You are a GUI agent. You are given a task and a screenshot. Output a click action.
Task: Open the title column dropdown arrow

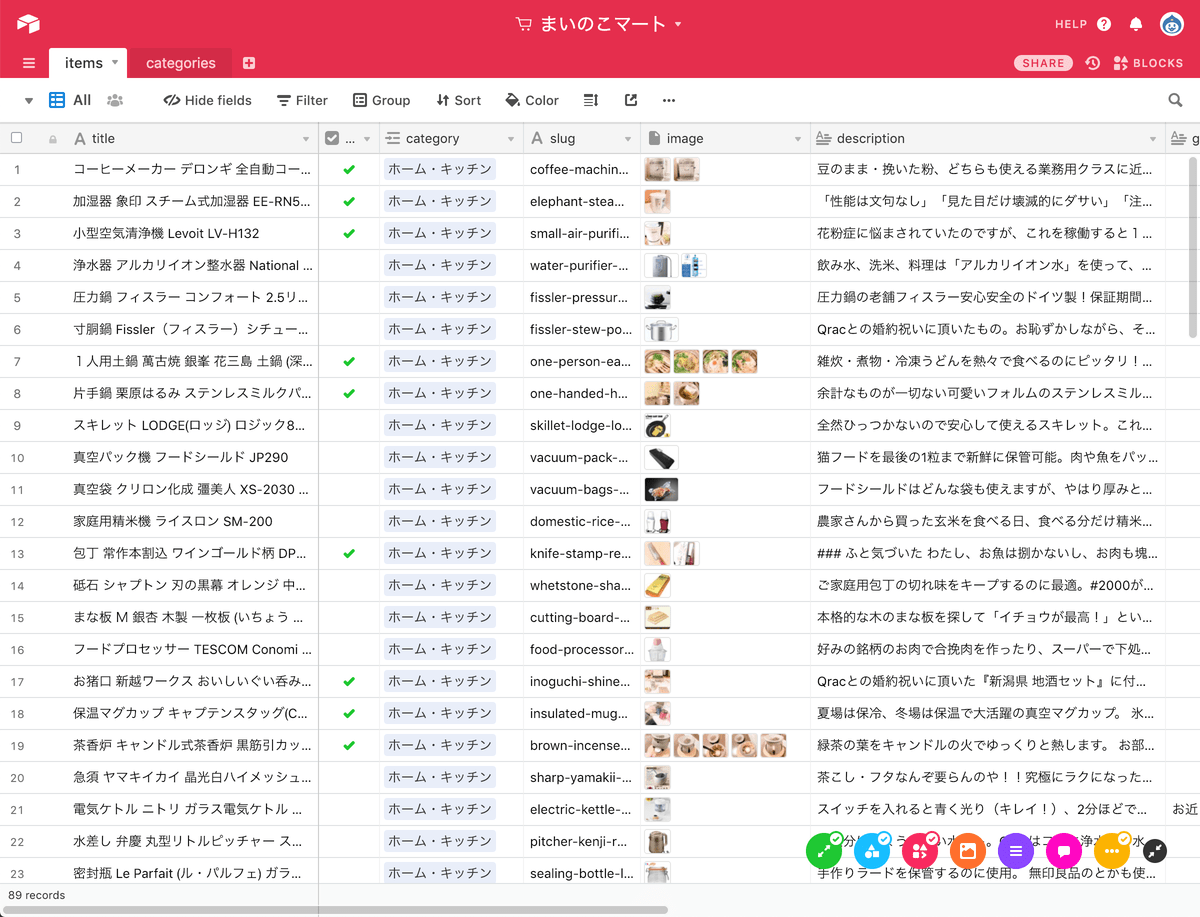coord(308,138)
